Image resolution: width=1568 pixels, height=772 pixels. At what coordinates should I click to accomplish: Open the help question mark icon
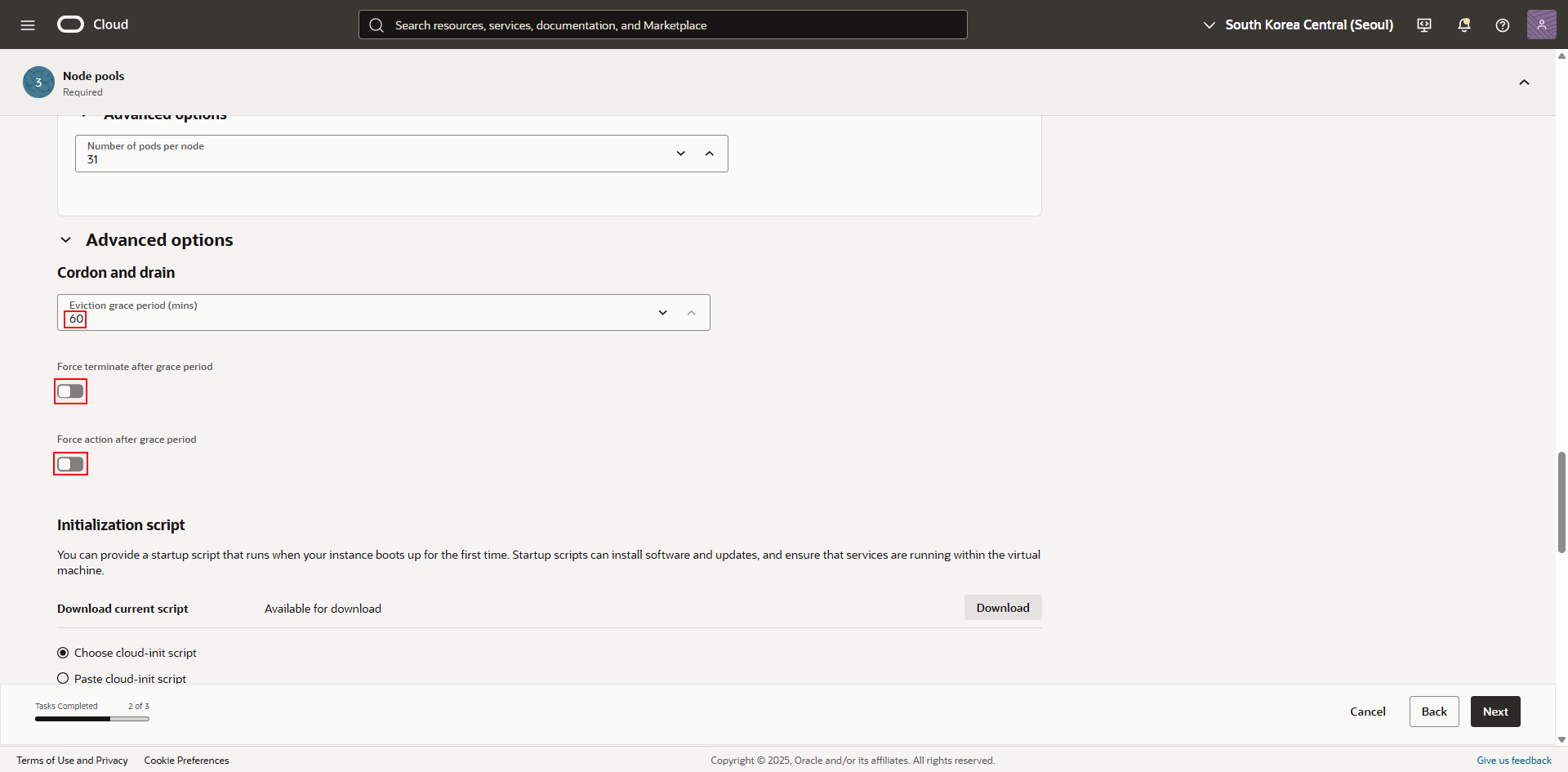coord(1502,25)
